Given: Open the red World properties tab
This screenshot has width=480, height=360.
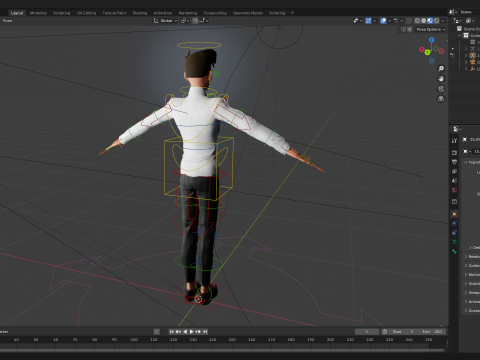Looking at the screenshot, I should click(x=454, y=190).
